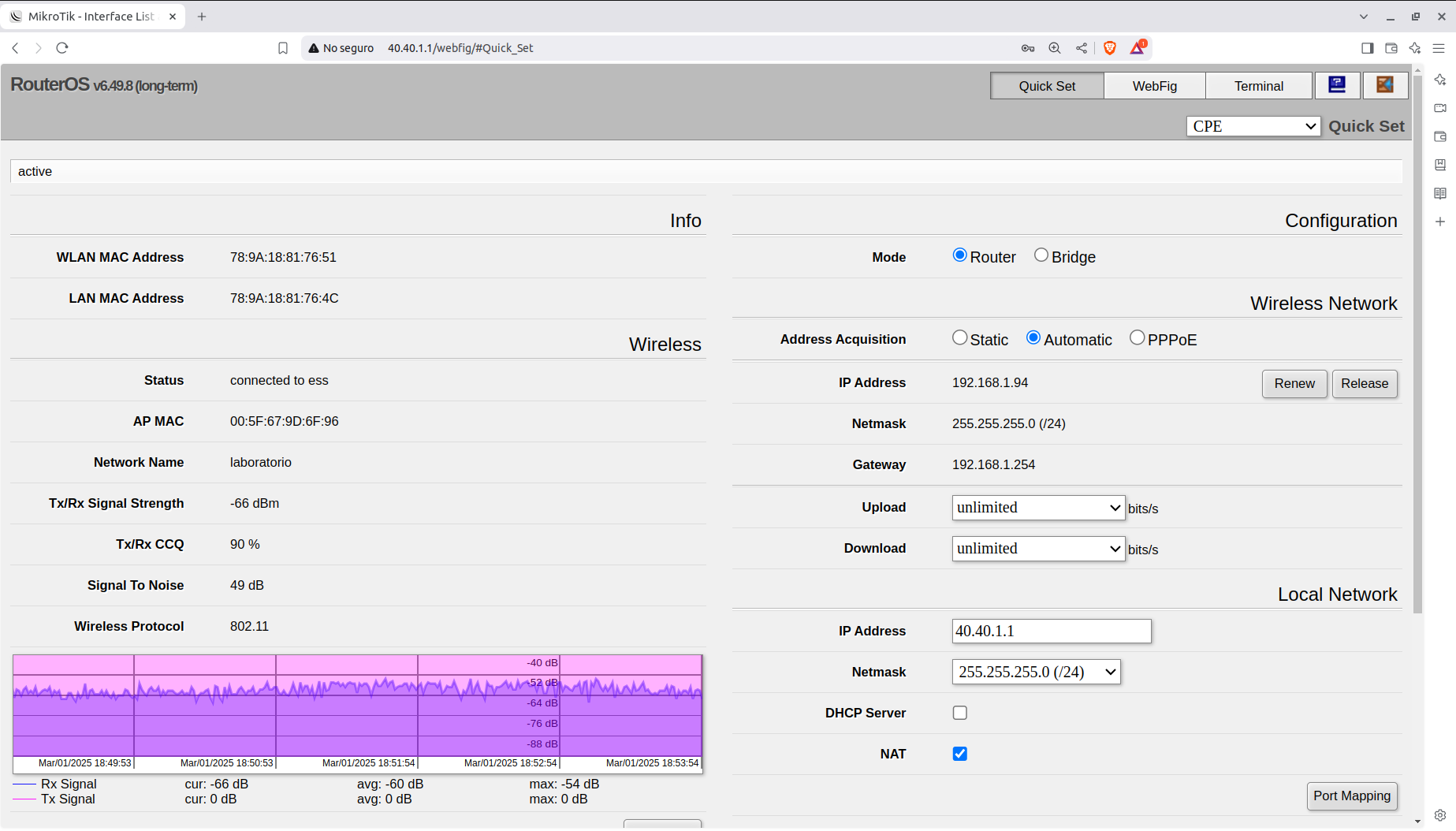The height and width of the screenshot is (831, 1456).
Task: Open the RouterOS manual help icon
Action: [1337, 85]
